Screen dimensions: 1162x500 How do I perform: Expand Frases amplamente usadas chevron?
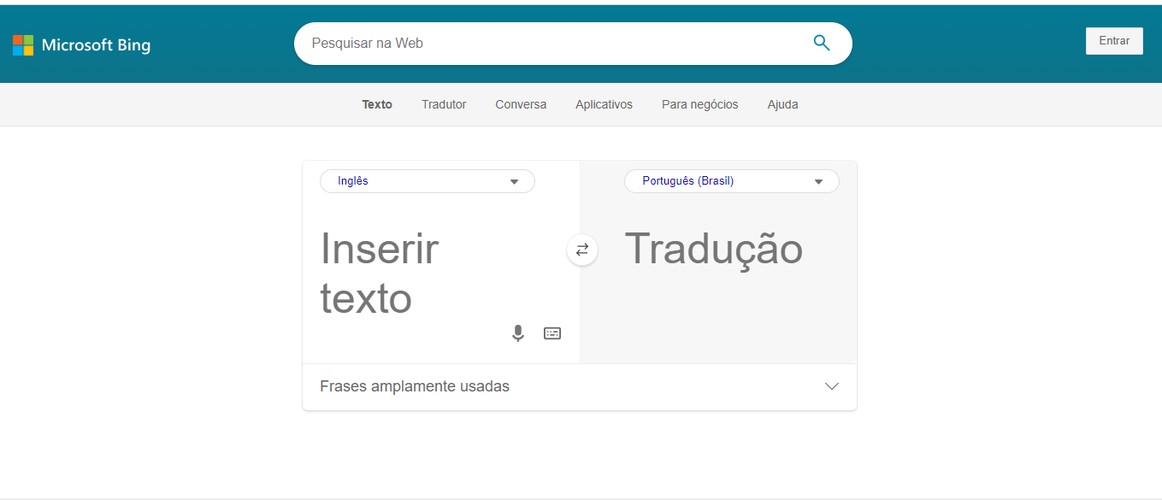[x=831, y=386]
